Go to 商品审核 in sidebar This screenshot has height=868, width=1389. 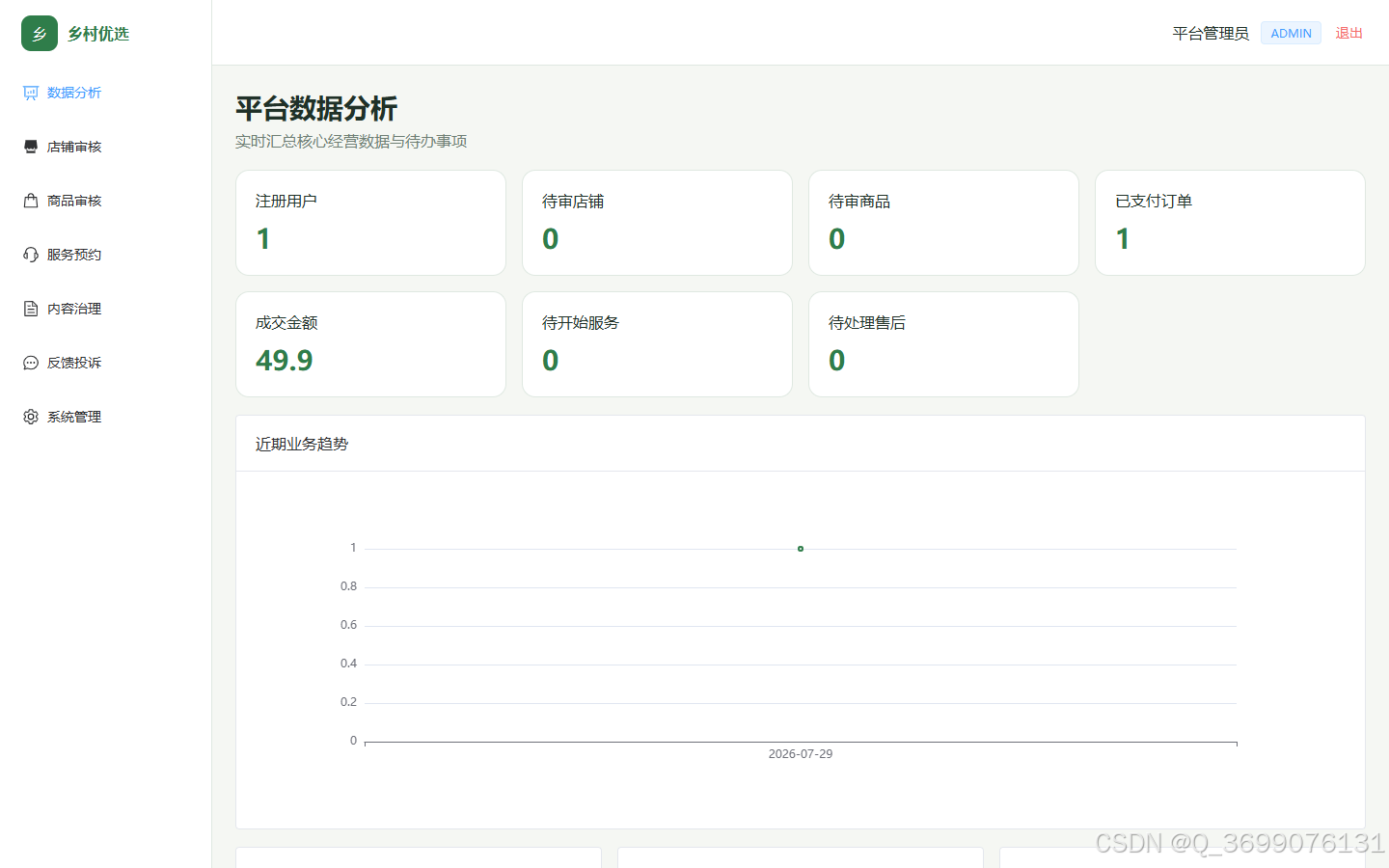106,201
